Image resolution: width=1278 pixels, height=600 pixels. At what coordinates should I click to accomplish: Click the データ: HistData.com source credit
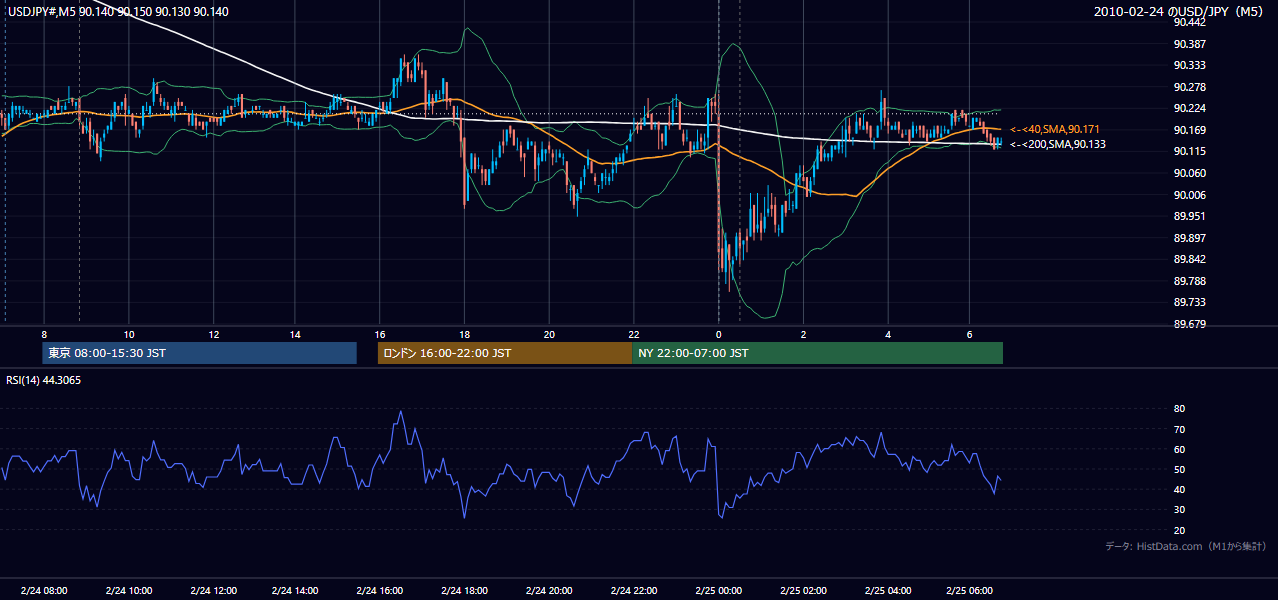point(1185,547)
